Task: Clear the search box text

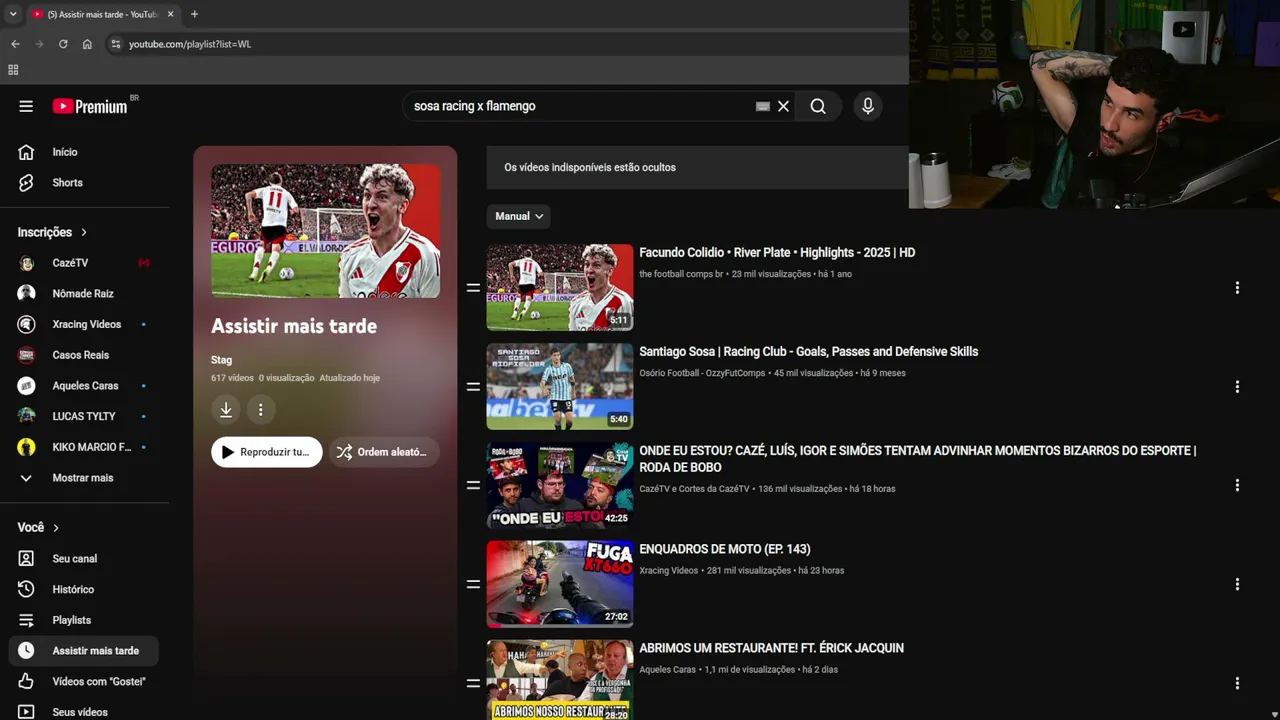Action: tap(784, 106)
